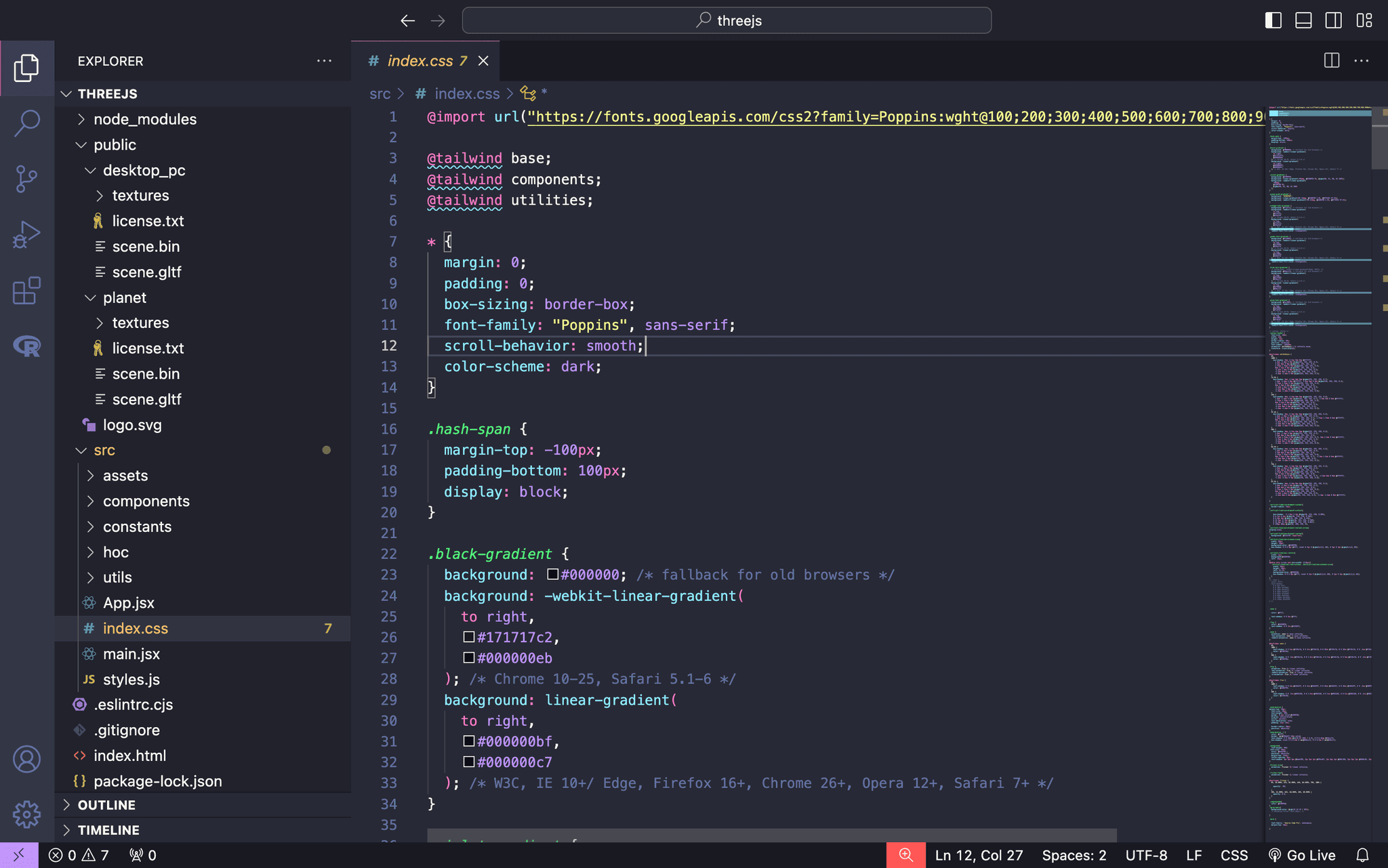Select the index.css editor tab

click(420, 61)
